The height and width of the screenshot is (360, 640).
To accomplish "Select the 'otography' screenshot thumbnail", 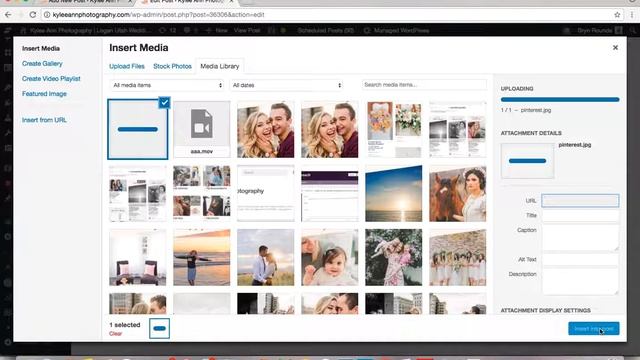I will click(x=266, y=193).
